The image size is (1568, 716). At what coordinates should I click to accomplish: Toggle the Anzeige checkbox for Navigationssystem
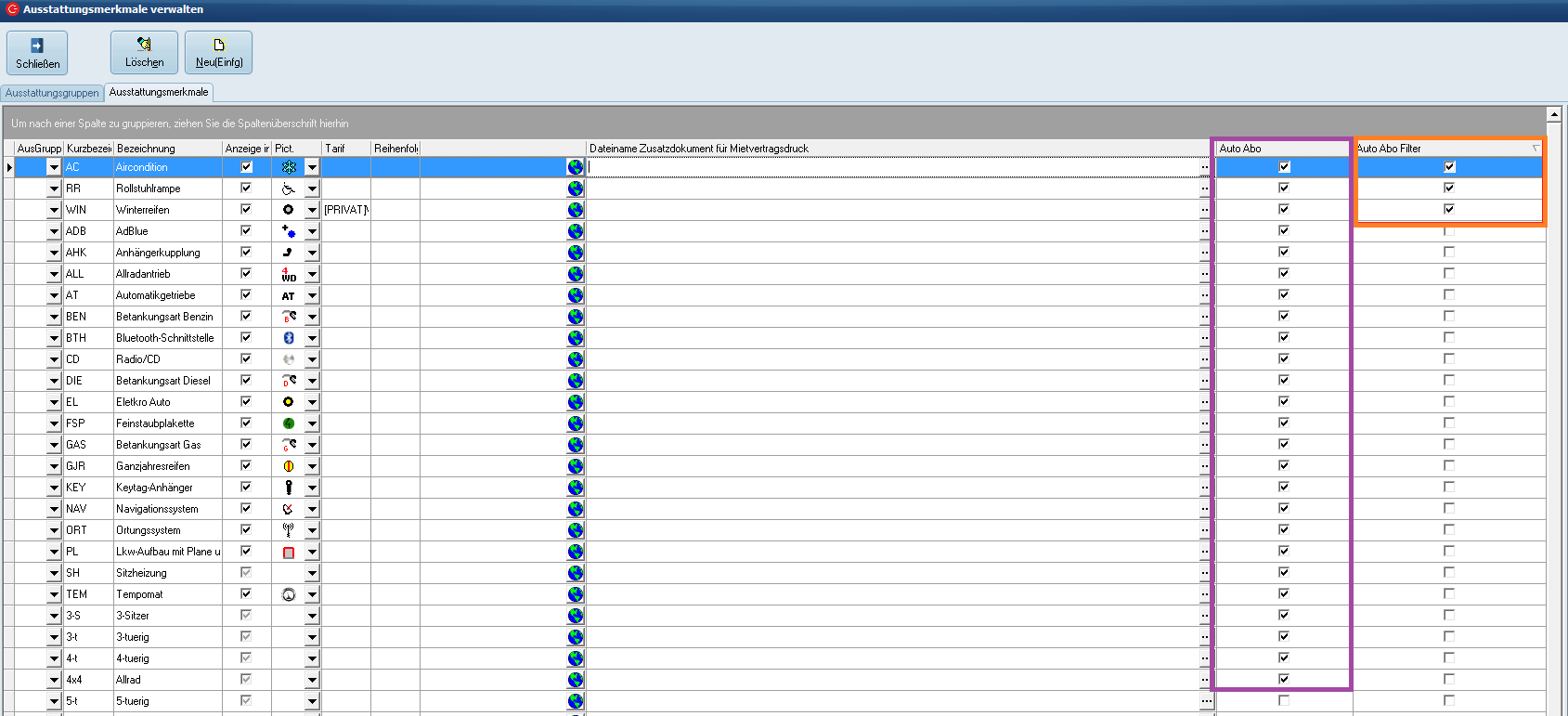[x=246, y=508]
